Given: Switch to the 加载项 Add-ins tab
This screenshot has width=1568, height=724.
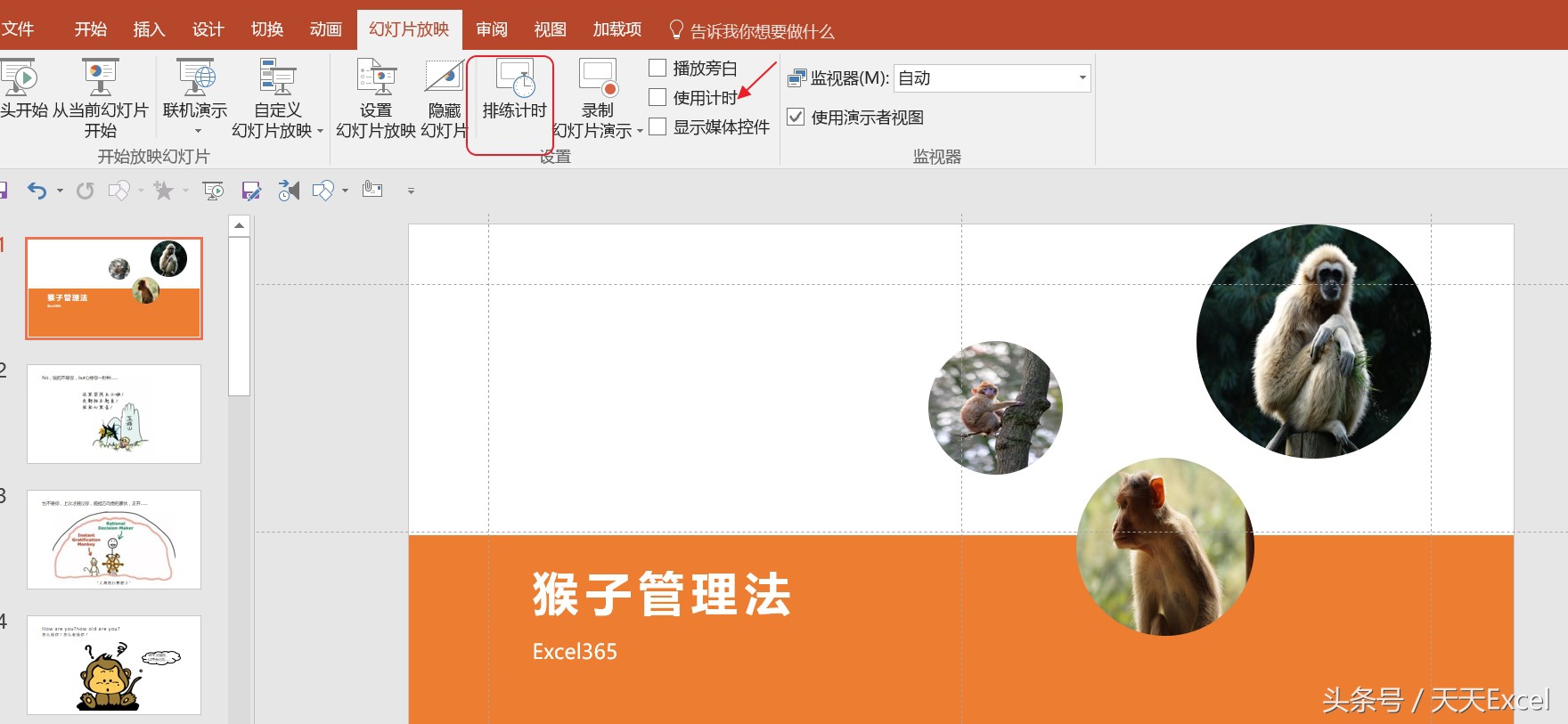Looking at the screenshot, I should [x=617, y=29].
